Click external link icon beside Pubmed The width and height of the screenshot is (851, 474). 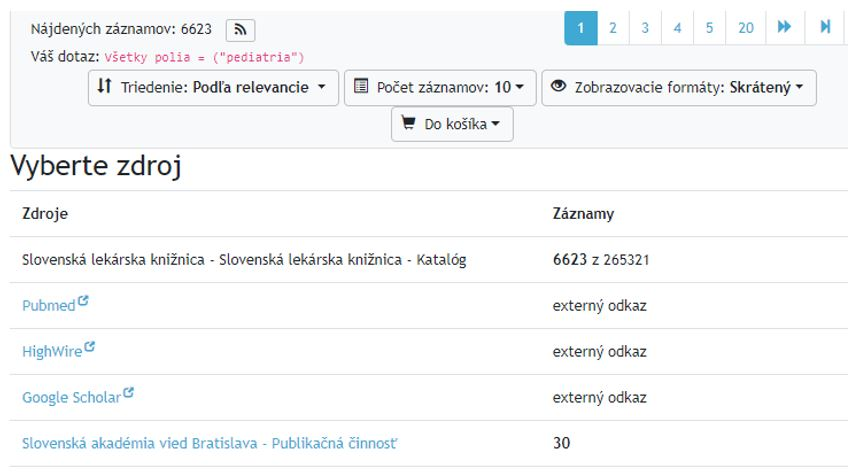coord(83,301)
